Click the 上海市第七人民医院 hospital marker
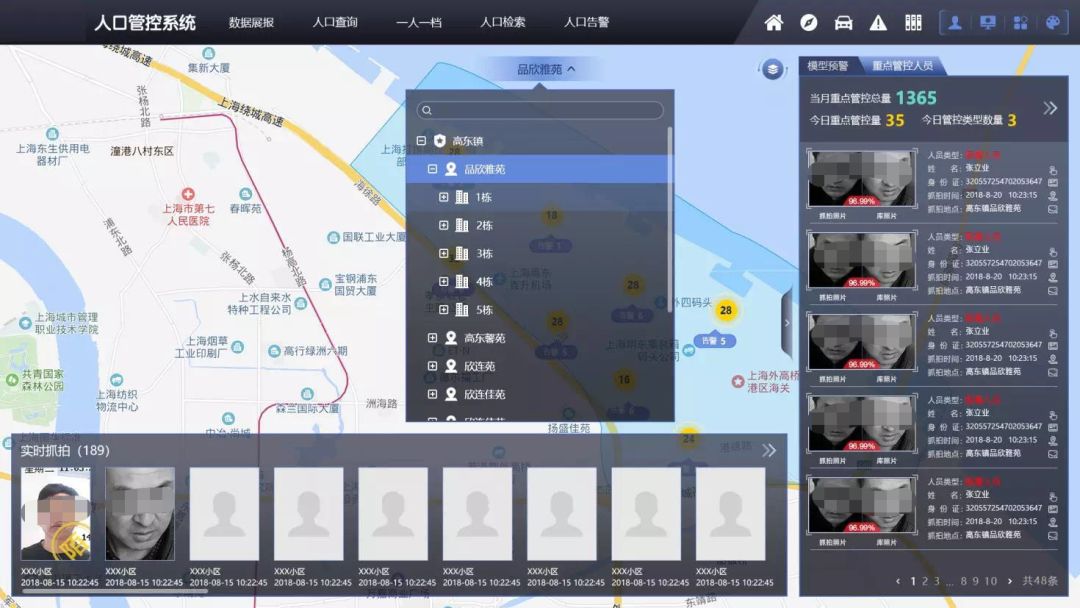 [188, 194]
